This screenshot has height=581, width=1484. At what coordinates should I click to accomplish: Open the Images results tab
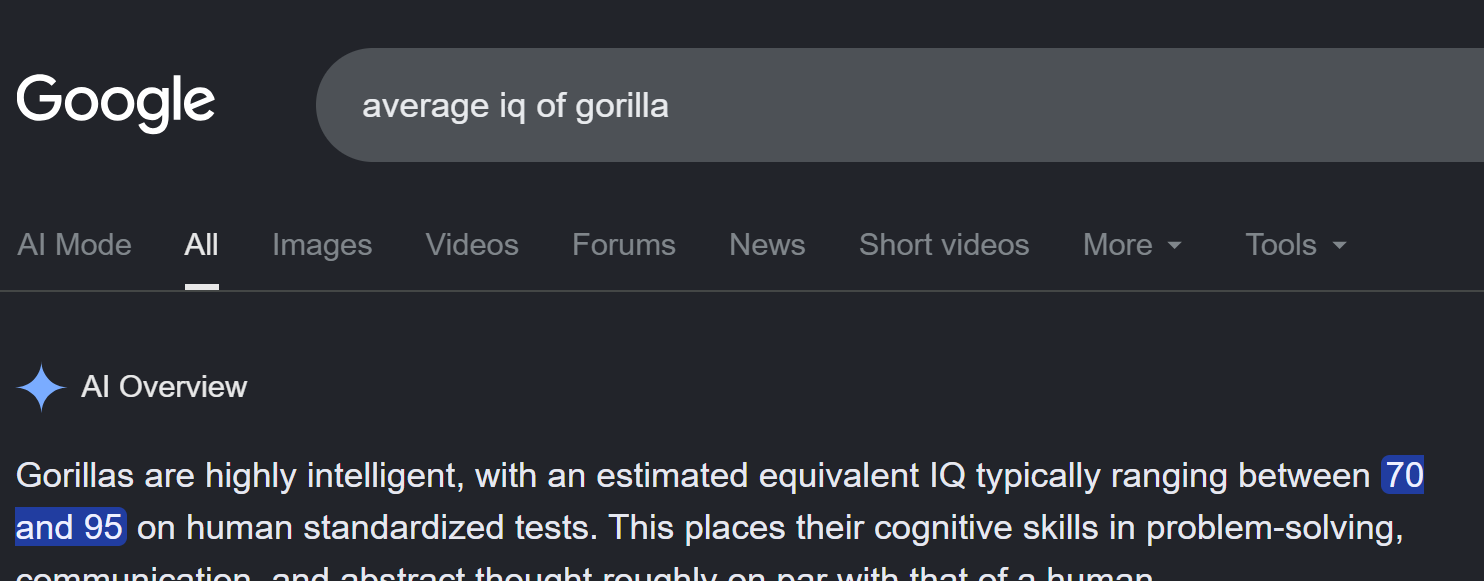click(322, 245)
